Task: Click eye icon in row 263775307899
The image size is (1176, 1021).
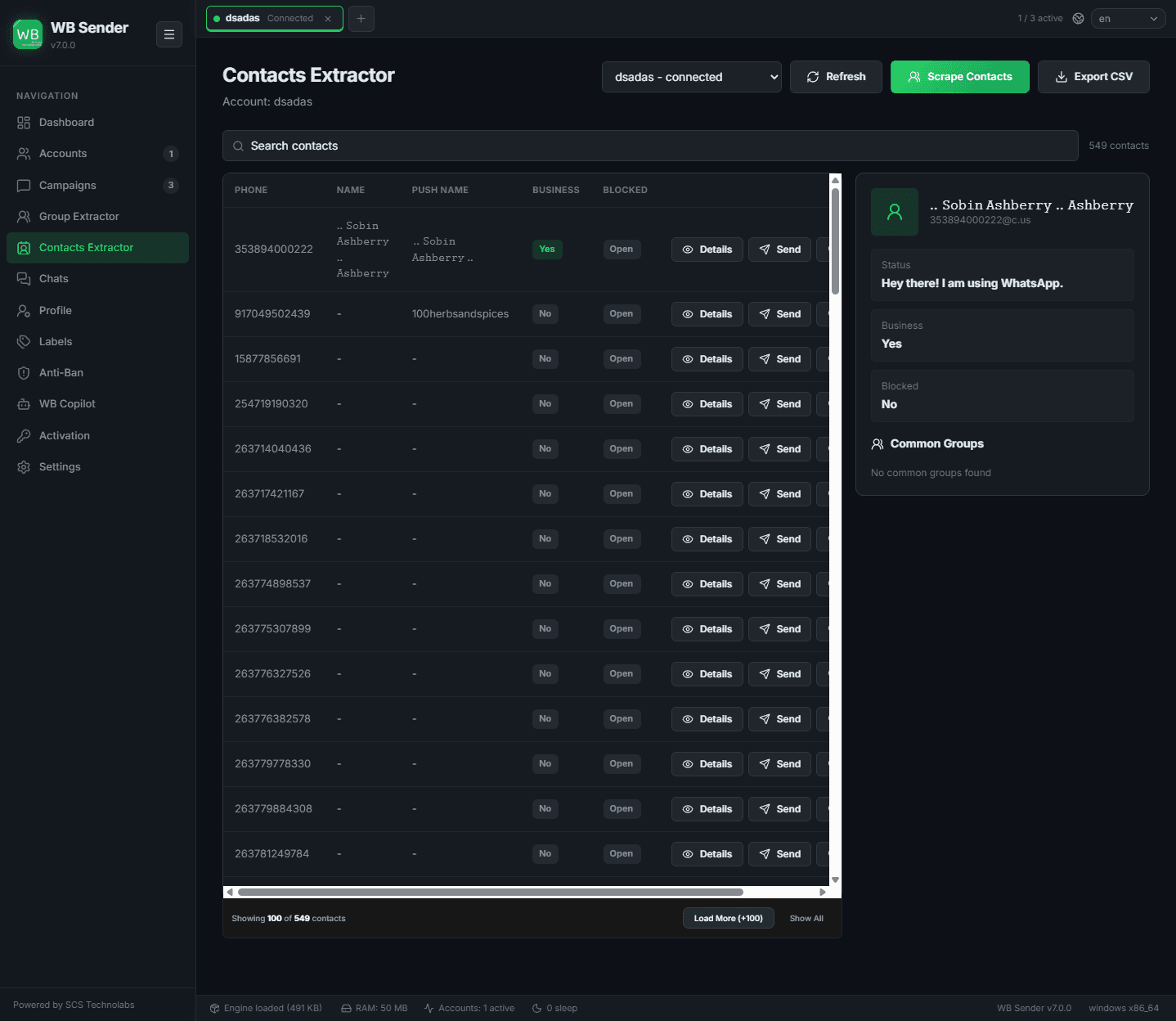Action: (688, 629)
